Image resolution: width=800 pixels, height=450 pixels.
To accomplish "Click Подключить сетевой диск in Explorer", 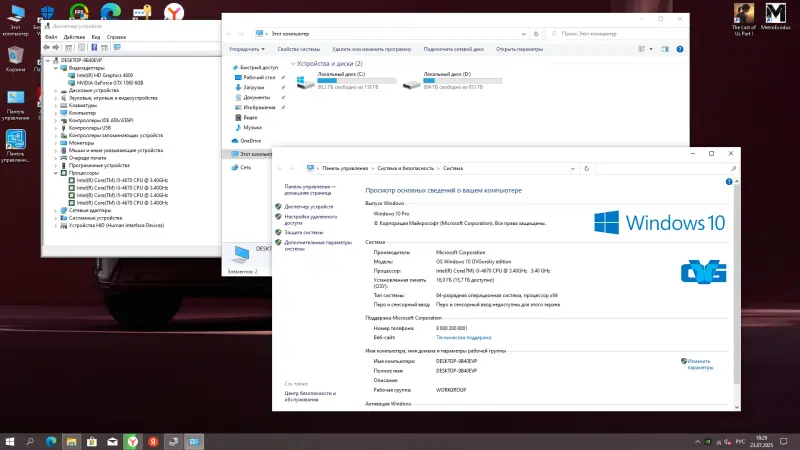I will tap(454, 49).
